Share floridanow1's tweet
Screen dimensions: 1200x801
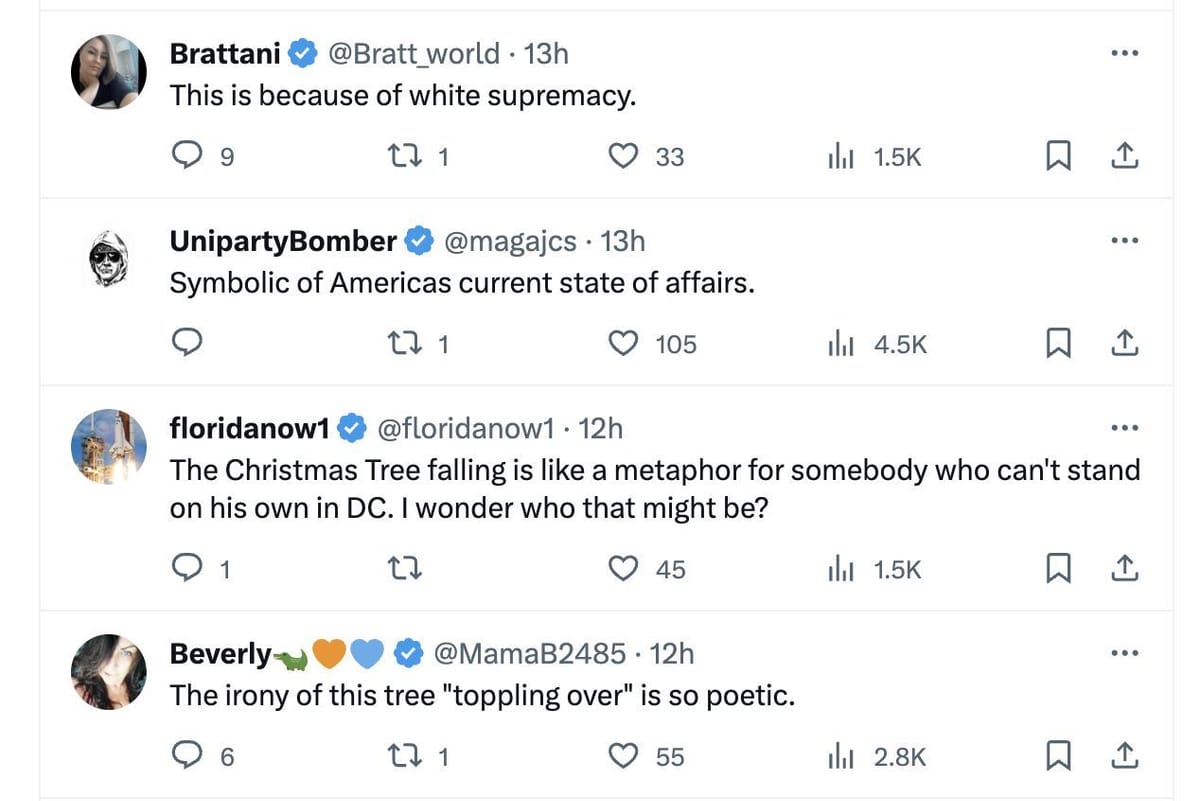coord(1123,569)
